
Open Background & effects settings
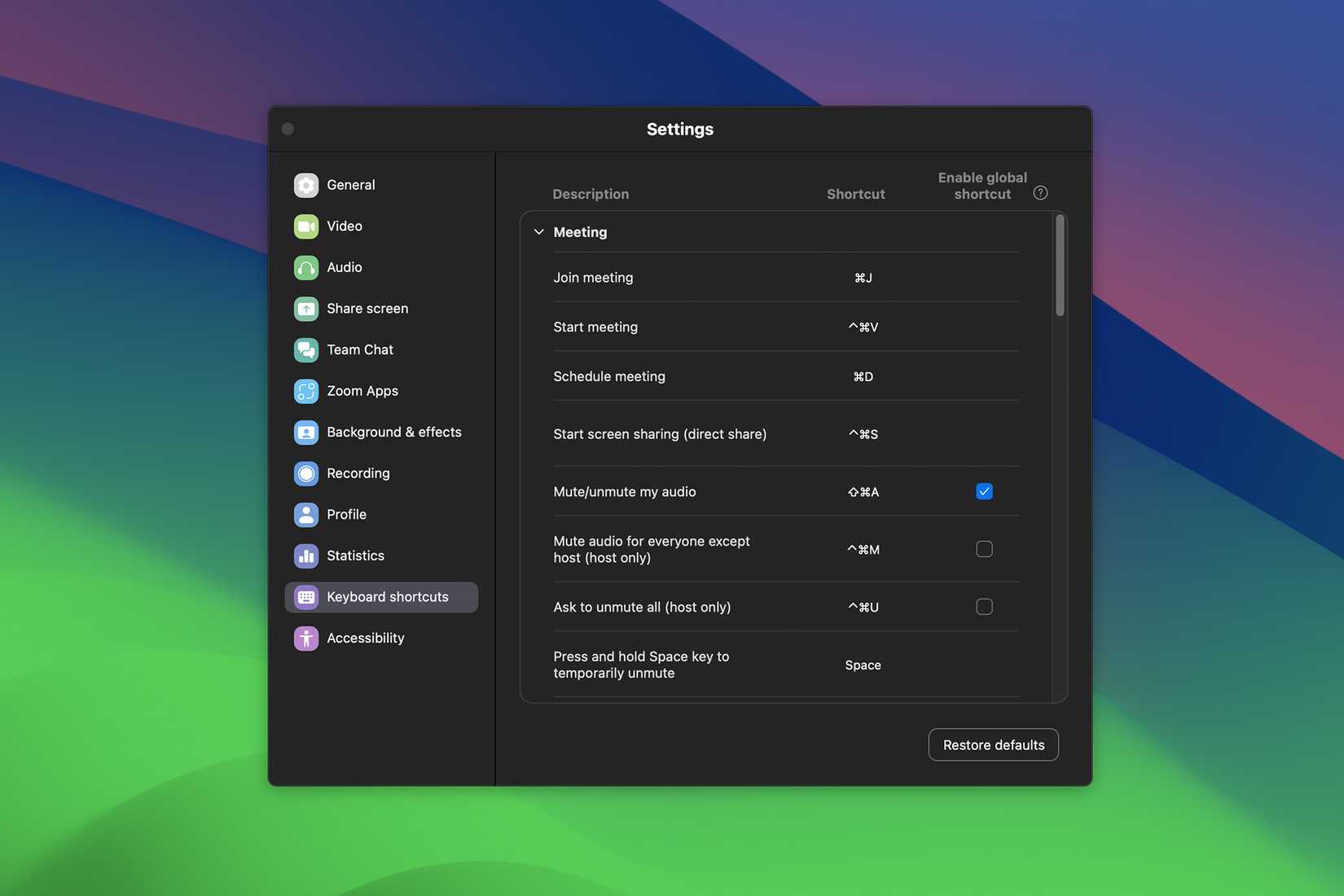tap(381, 432)
